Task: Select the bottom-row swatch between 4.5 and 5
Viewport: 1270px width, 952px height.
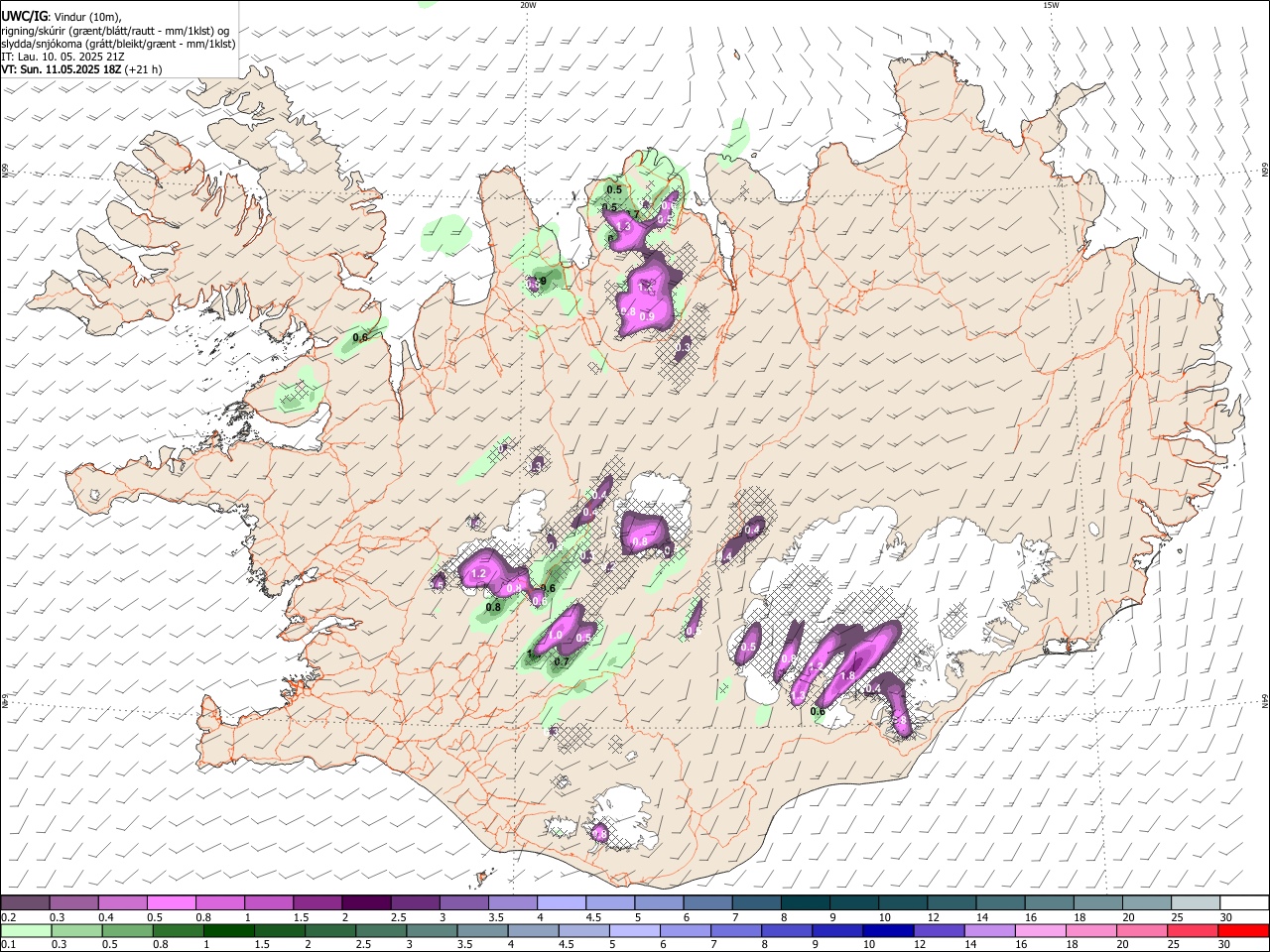Action: [582, 931]
